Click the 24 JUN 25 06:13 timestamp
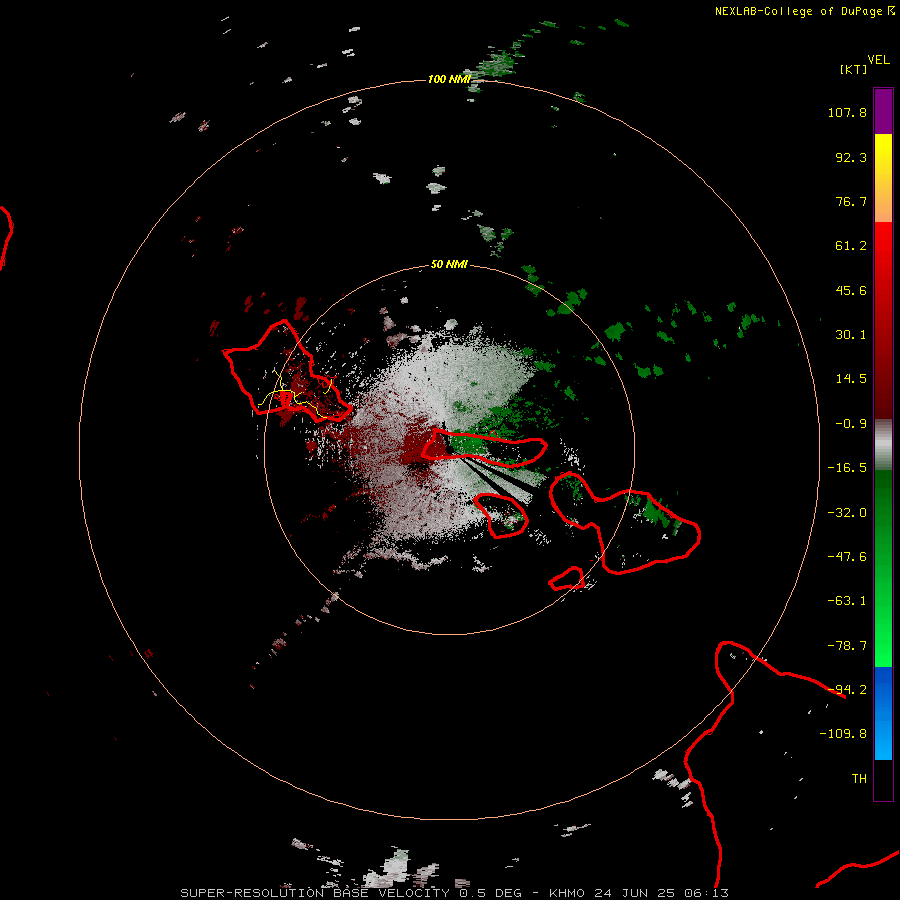Screen dimensions: 900x900 (662, 893)
